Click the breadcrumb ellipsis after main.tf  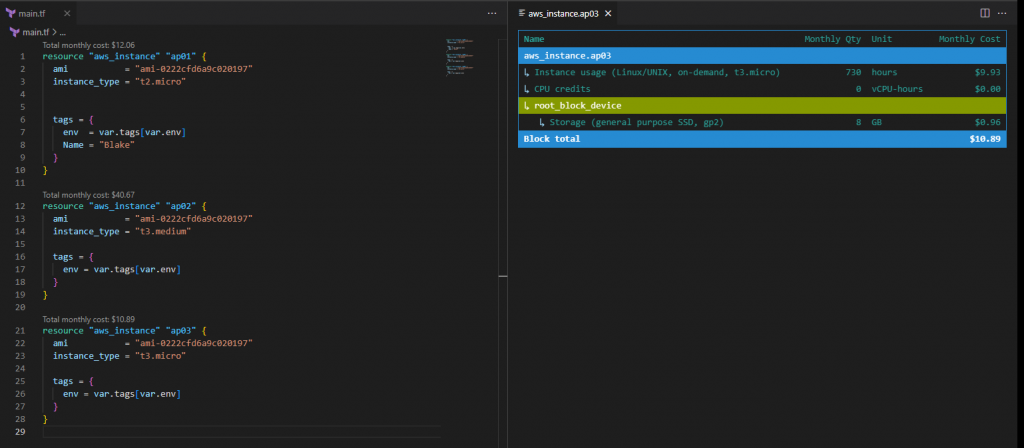[63, 32]
